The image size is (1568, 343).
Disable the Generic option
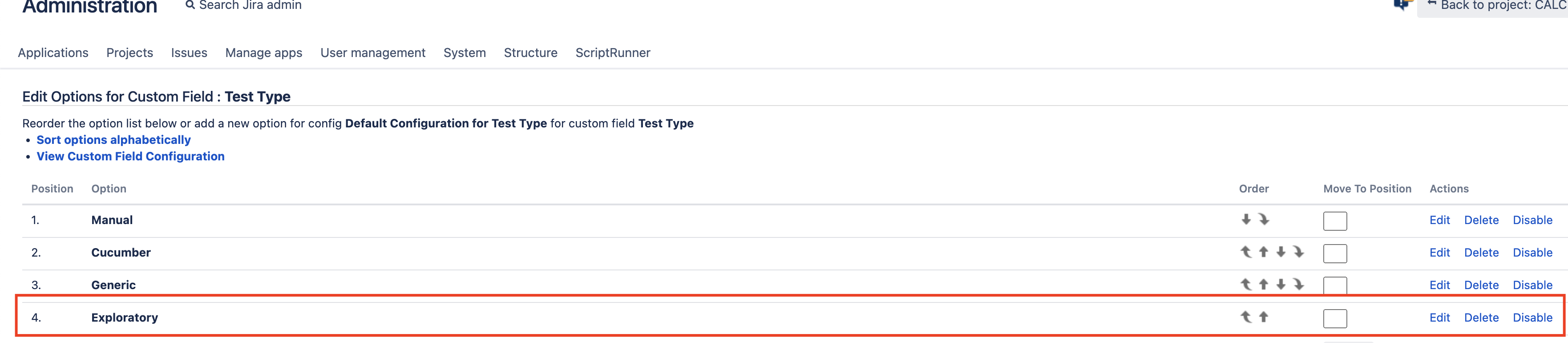point(1532,285)
